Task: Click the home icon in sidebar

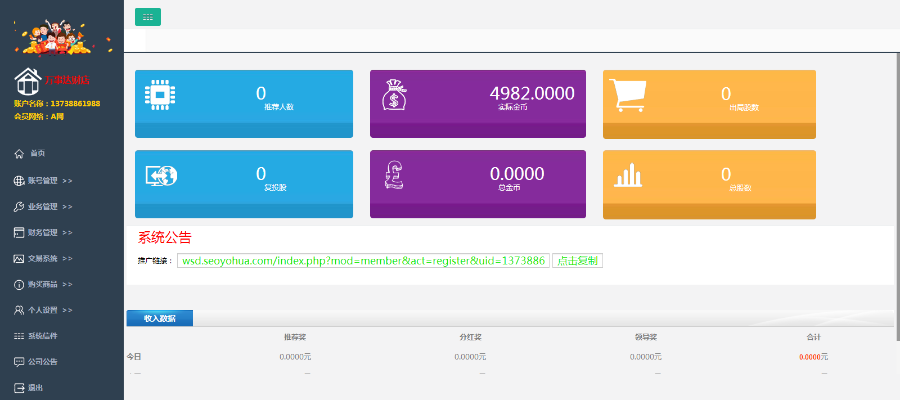Action: point(20,154)
